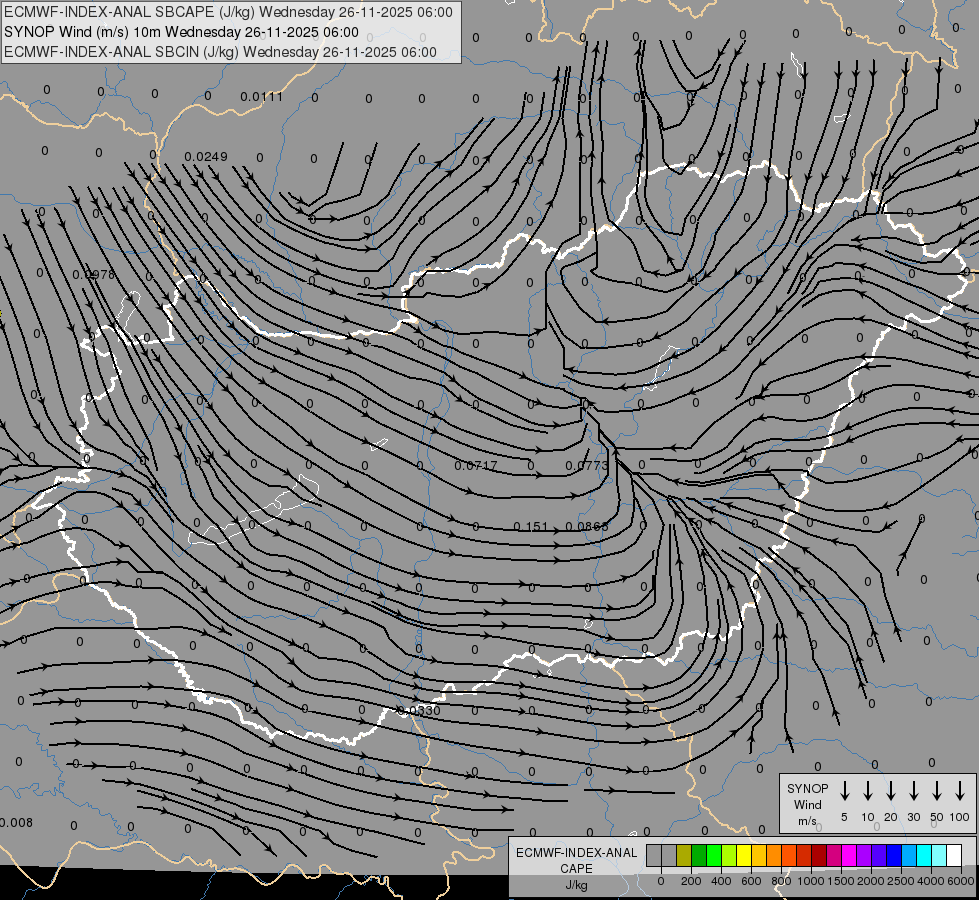Click ECMWF-INDEX-ANAL label in CAPE legend
Screen dimensions: 979x900
[576, 853]
